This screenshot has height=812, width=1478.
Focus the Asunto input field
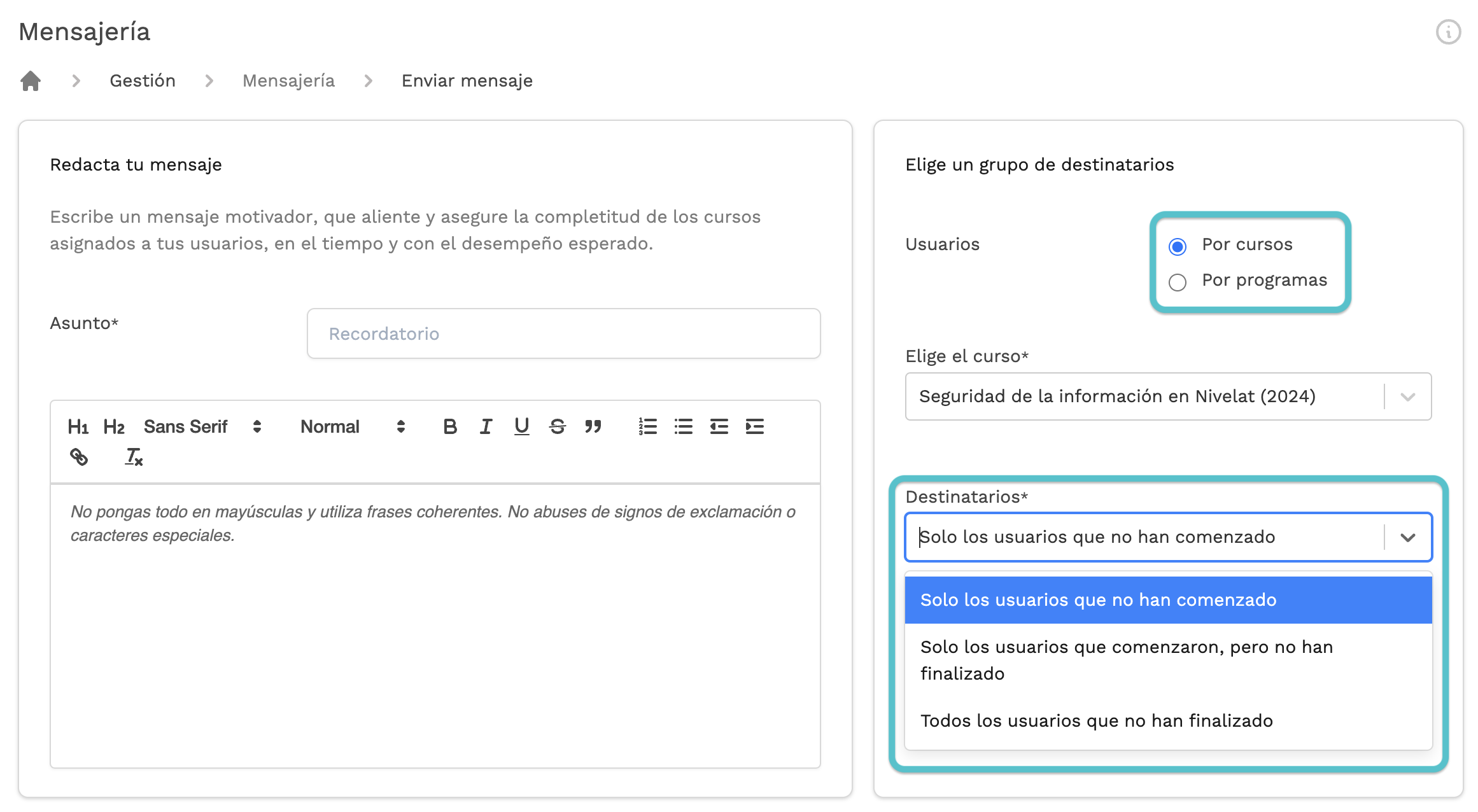tap(563, 333)
